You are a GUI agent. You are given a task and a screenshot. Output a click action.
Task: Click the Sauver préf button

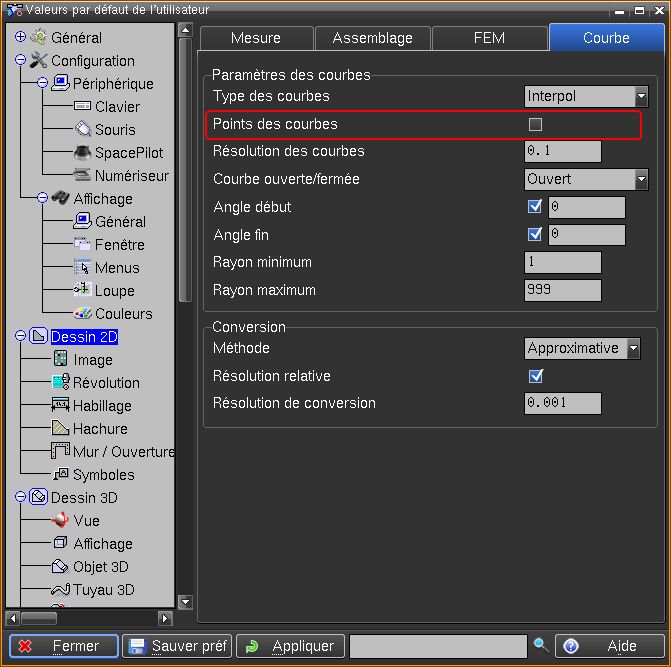point(177,646)
